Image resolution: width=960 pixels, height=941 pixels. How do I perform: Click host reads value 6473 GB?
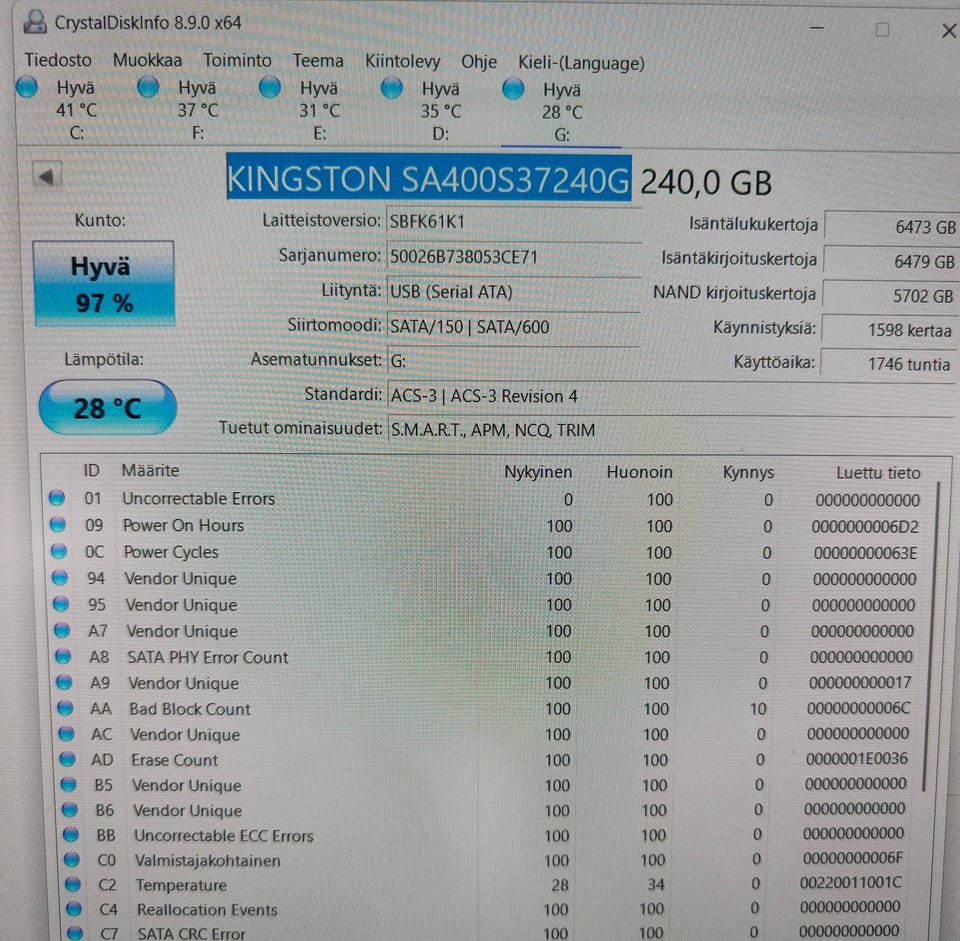[891, 227]
